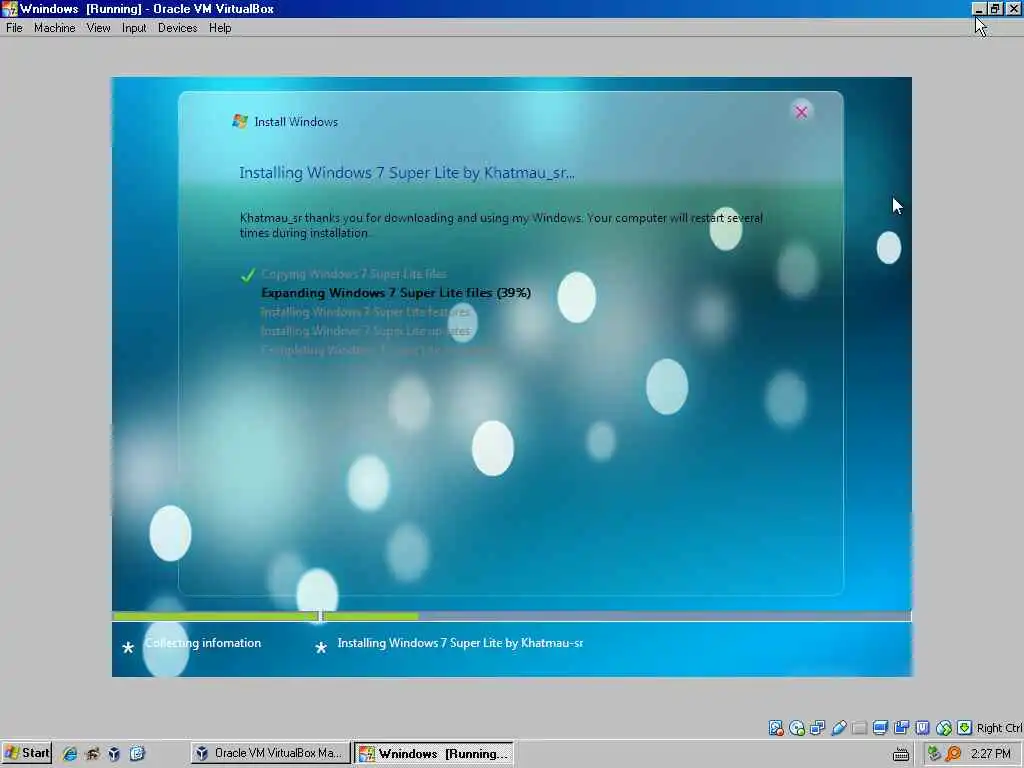Viewport: 1024px width, 768px height.
Task: Click the 'Collecting infomation' stage label
Action: click(x=203, y=643)
